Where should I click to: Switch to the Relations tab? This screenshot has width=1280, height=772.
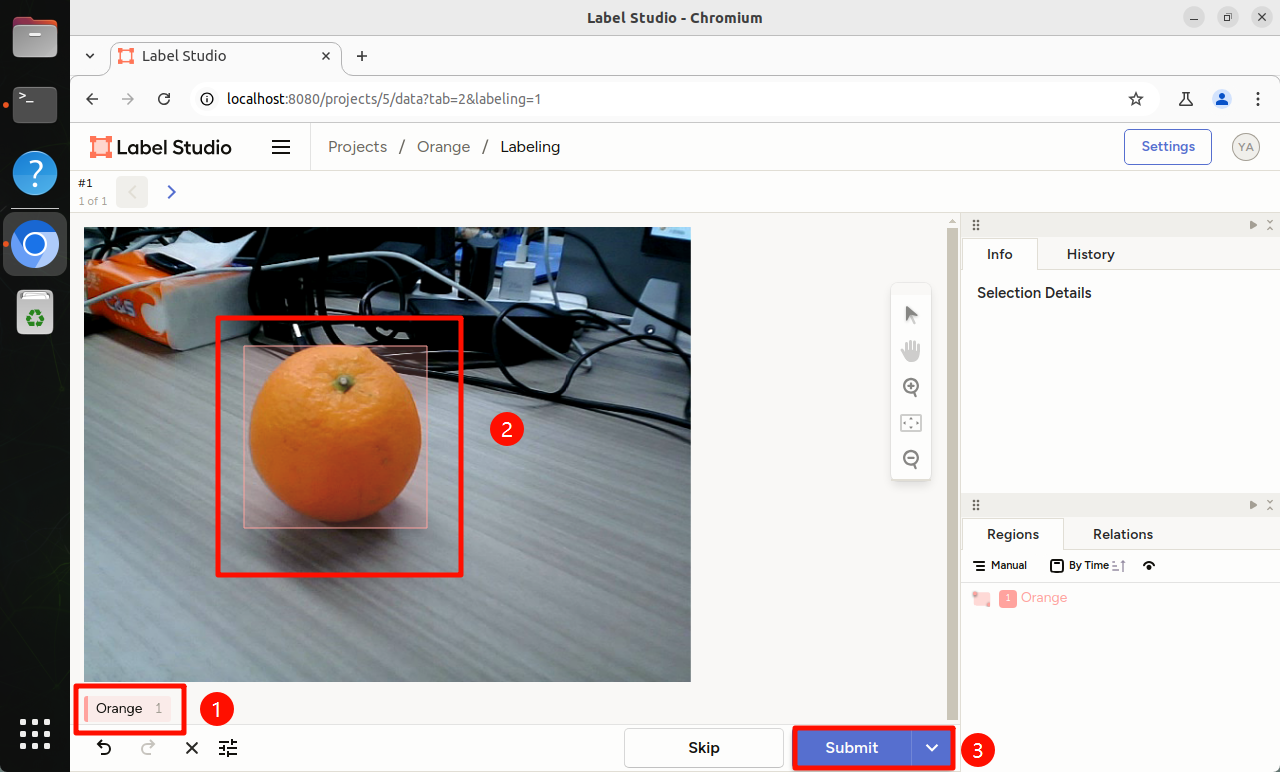click(x=1123, y=534)
